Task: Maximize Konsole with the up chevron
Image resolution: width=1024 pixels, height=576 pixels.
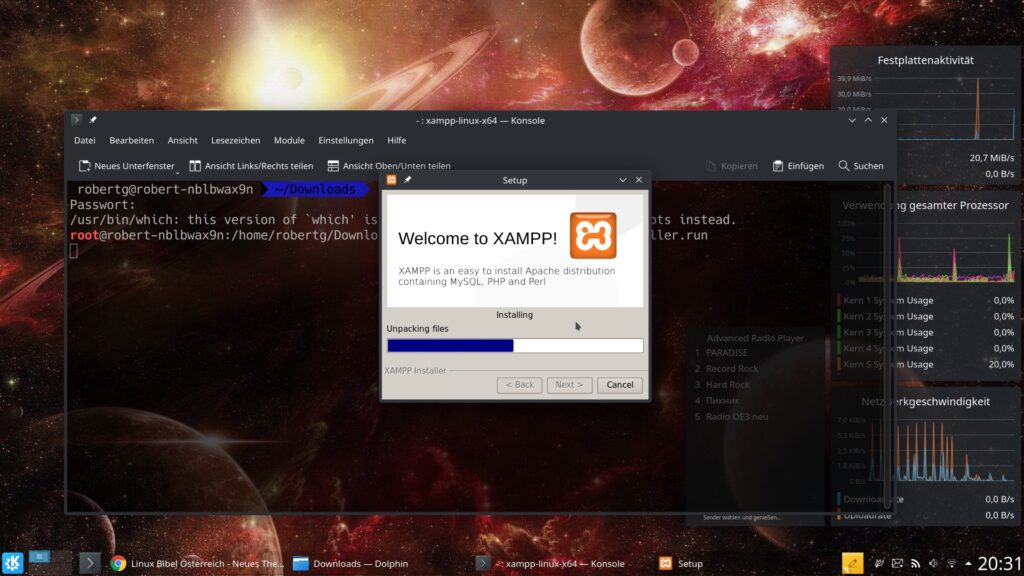Action: tap(868, 120)
